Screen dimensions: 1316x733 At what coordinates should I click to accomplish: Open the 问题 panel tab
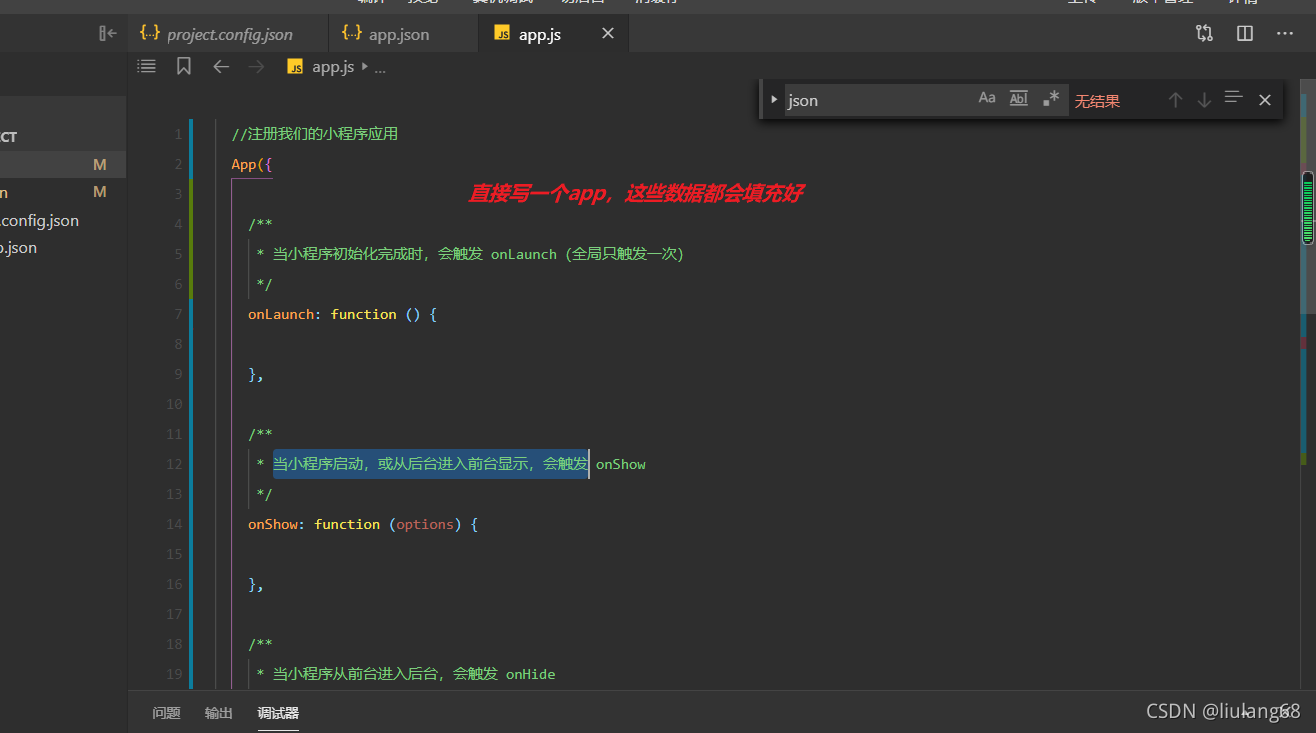166,713
